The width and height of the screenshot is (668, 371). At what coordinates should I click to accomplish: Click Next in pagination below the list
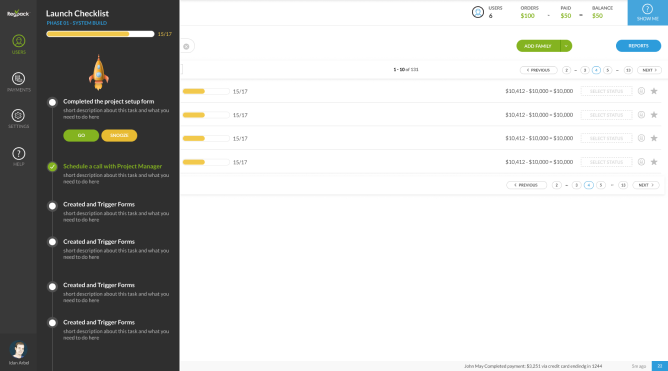coord(646,185)
